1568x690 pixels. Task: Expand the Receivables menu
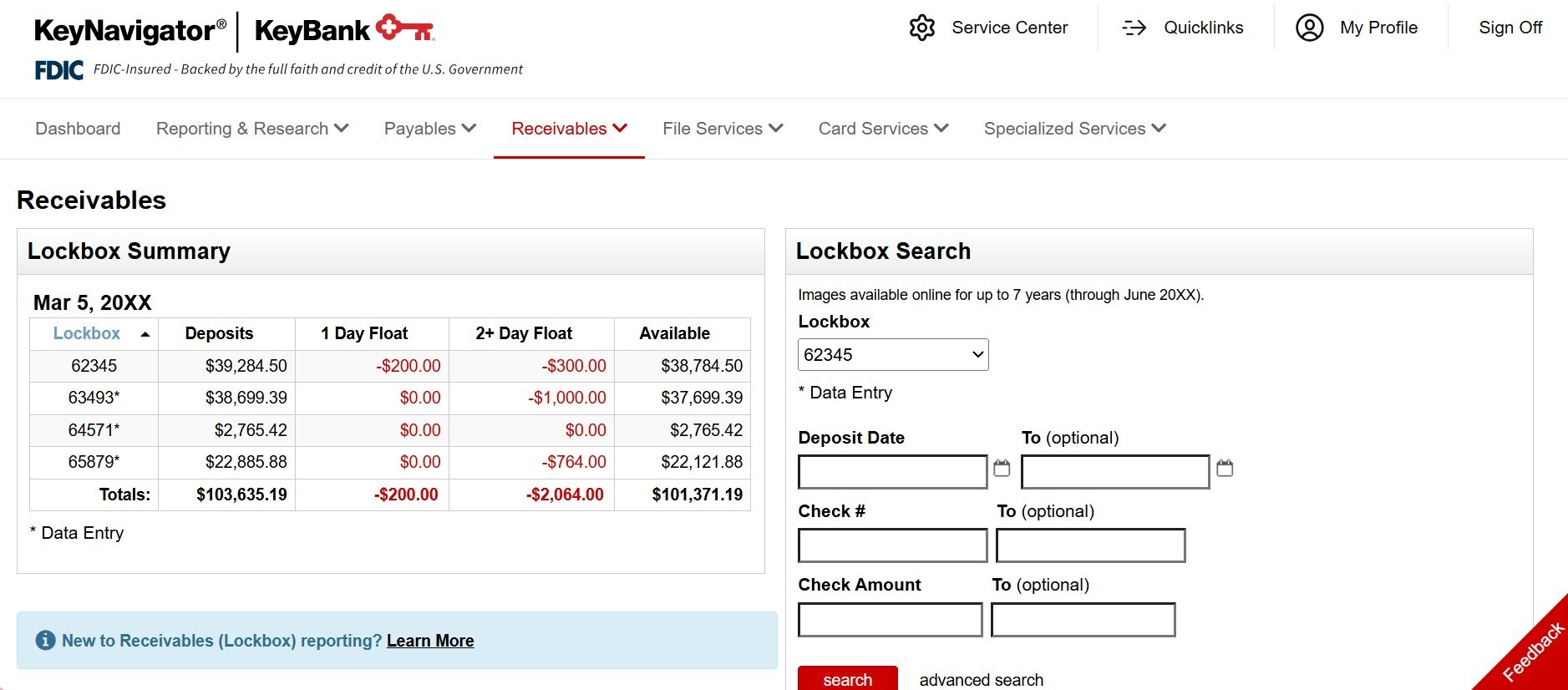click(569, 129)
